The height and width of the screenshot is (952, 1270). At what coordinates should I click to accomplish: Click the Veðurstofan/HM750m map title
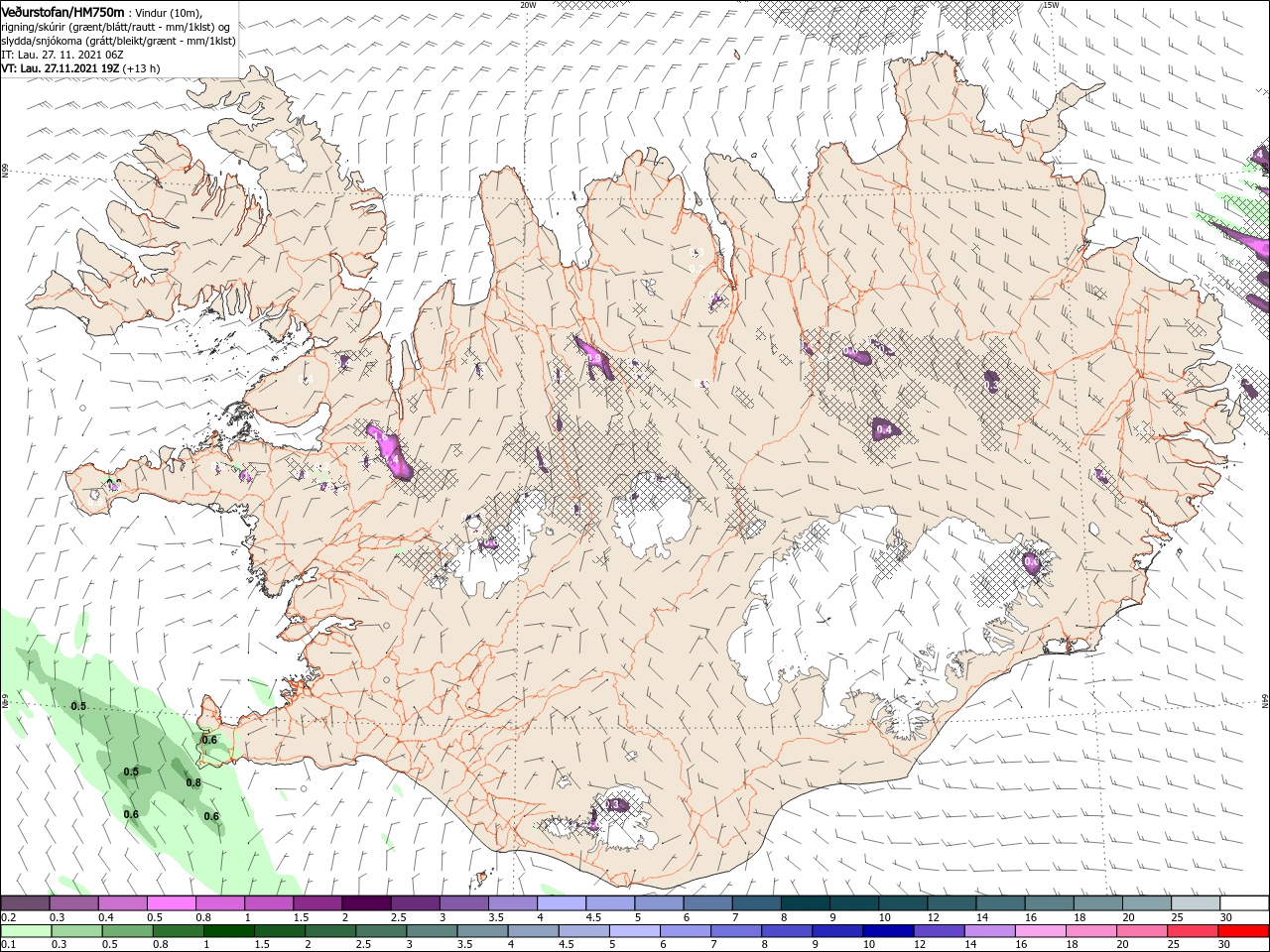pos(63,12)
